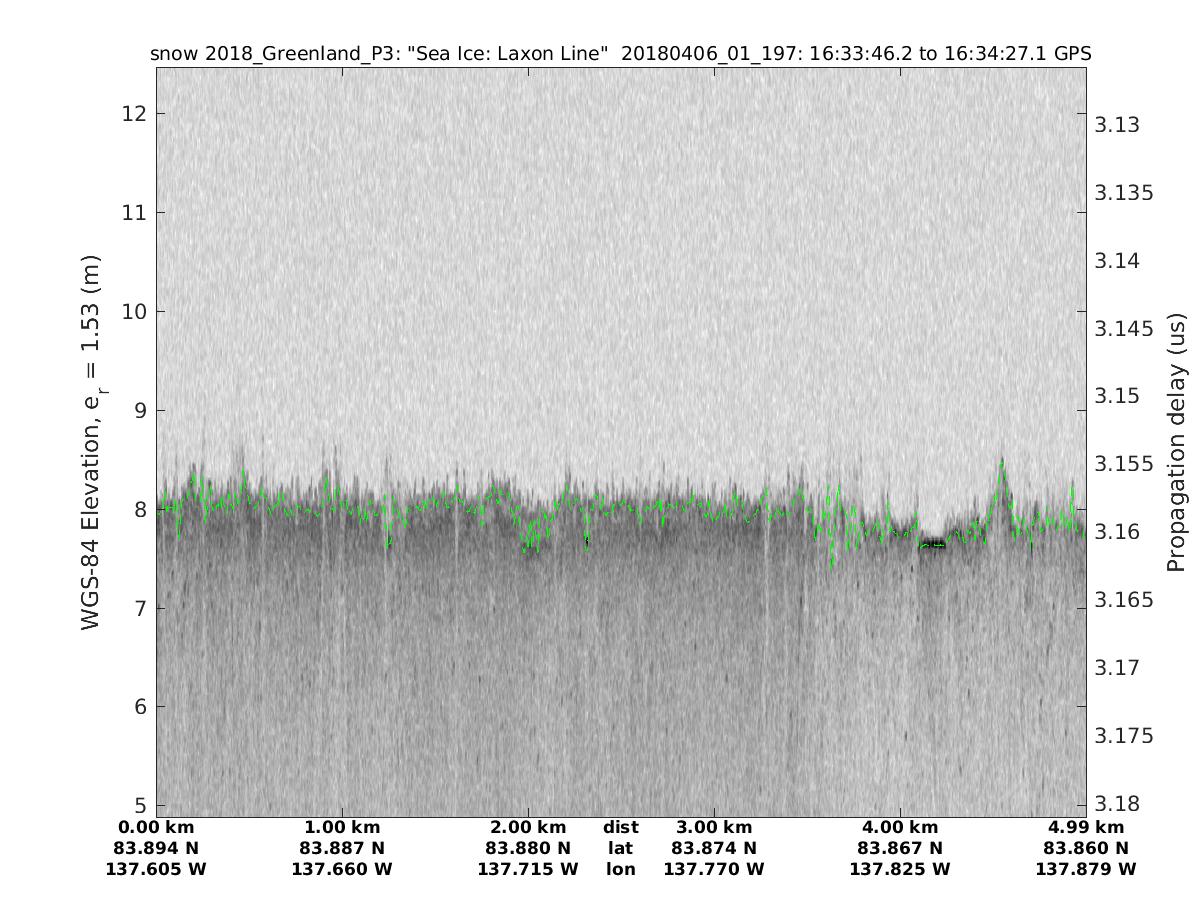Click the flat green segment past 4 km
The image size is (1200, 900).
(x=933, y=545)
